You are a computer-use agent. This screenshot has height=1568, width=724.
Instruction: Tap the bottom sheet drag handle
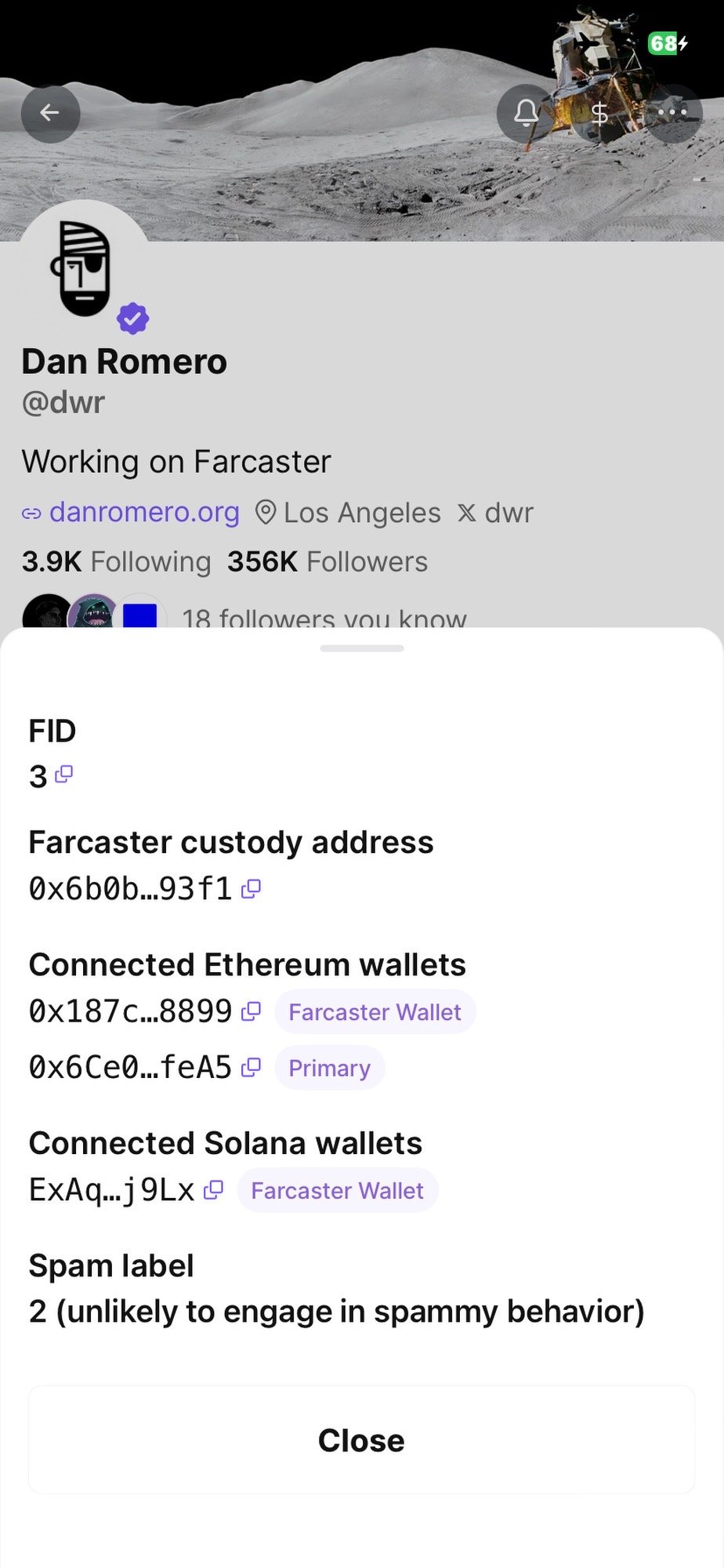tap(362, 648)
